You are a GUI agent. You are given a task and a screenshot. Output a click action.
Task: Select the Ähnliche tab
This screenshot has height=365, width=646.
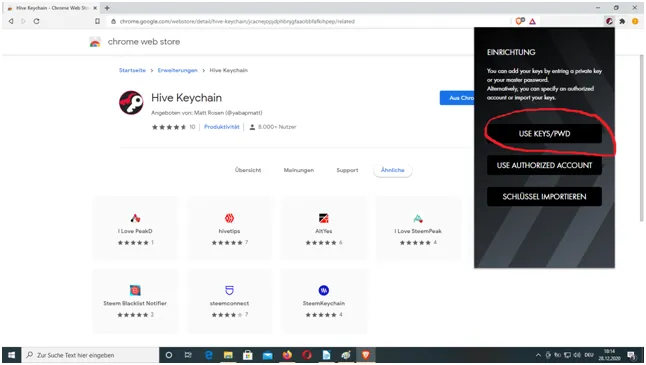(x=393, y=170)
